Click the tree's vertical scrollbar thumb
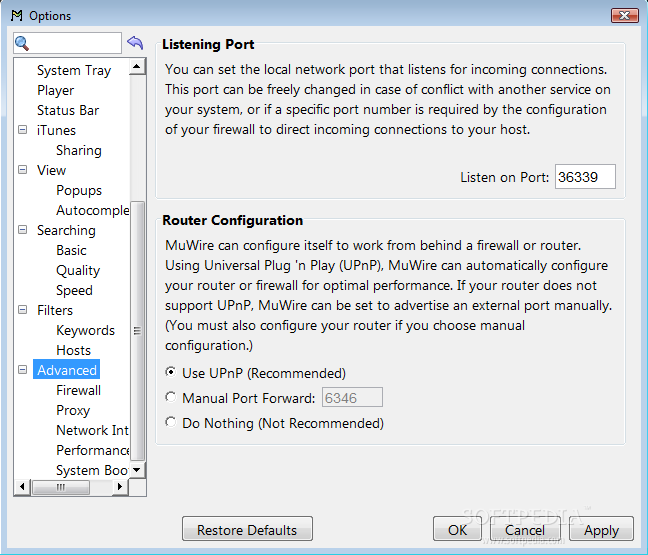The width and height of the screenshot is (648, 555). point(137,331)
